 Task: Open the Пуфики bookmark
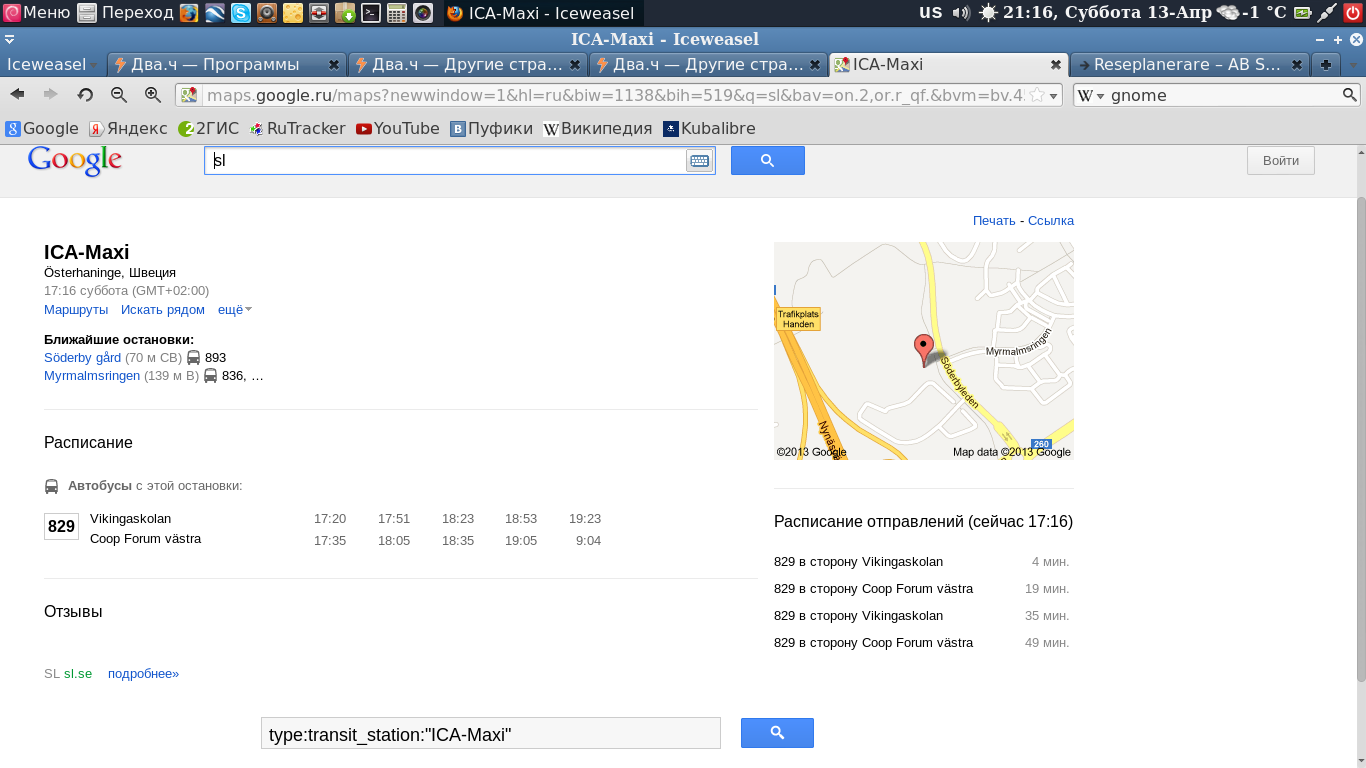pos(491,128)
